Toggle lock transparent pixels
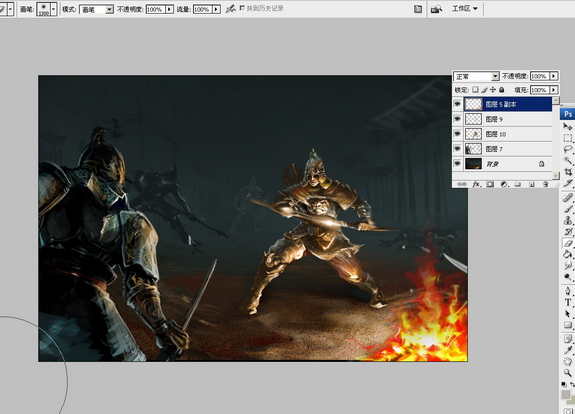The height and width of the screenshot is (414, 575). click(475, 89)
